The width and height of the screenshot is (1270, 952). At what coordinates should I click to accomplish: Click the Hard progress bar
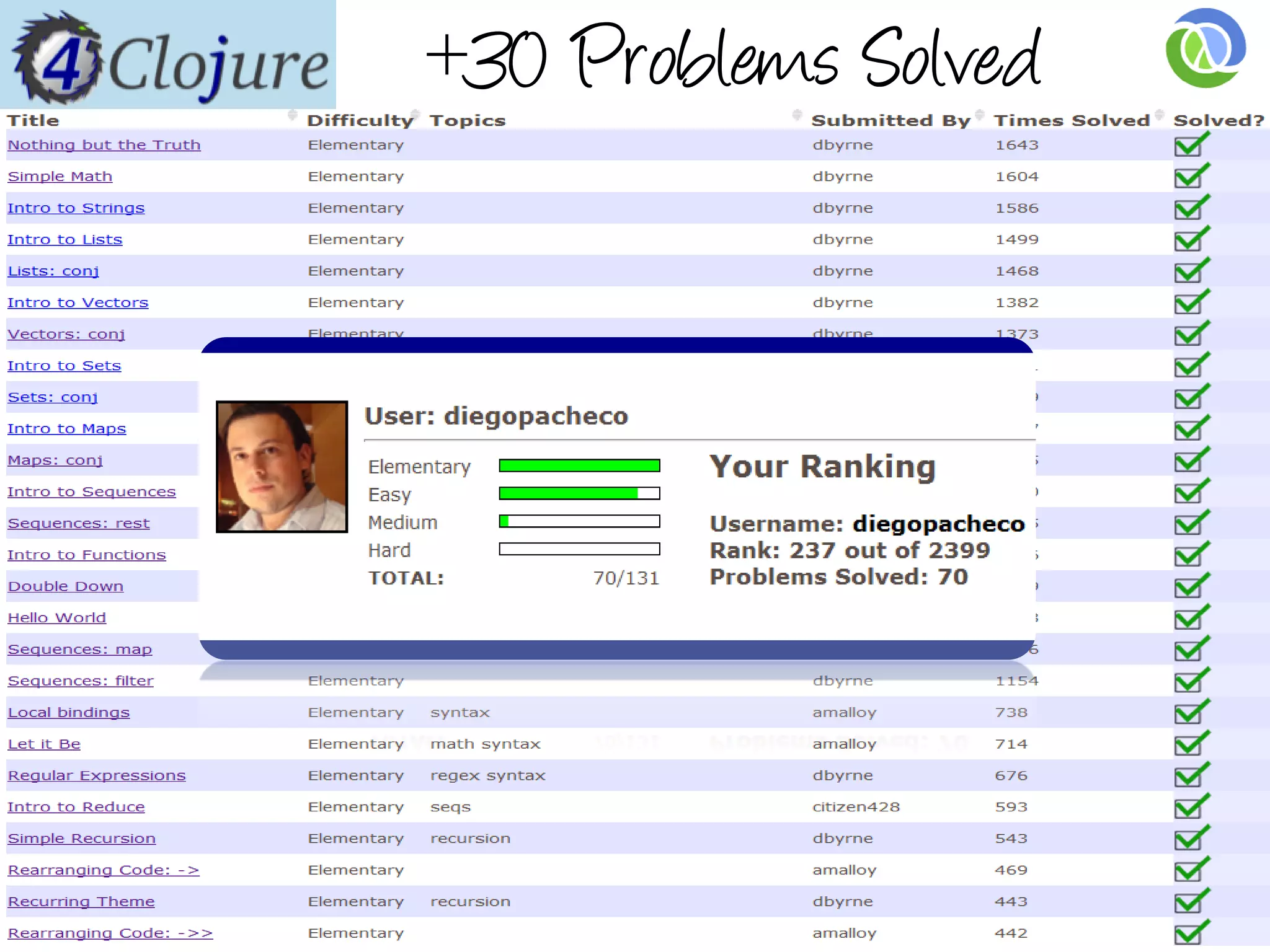tap(579, 549)
